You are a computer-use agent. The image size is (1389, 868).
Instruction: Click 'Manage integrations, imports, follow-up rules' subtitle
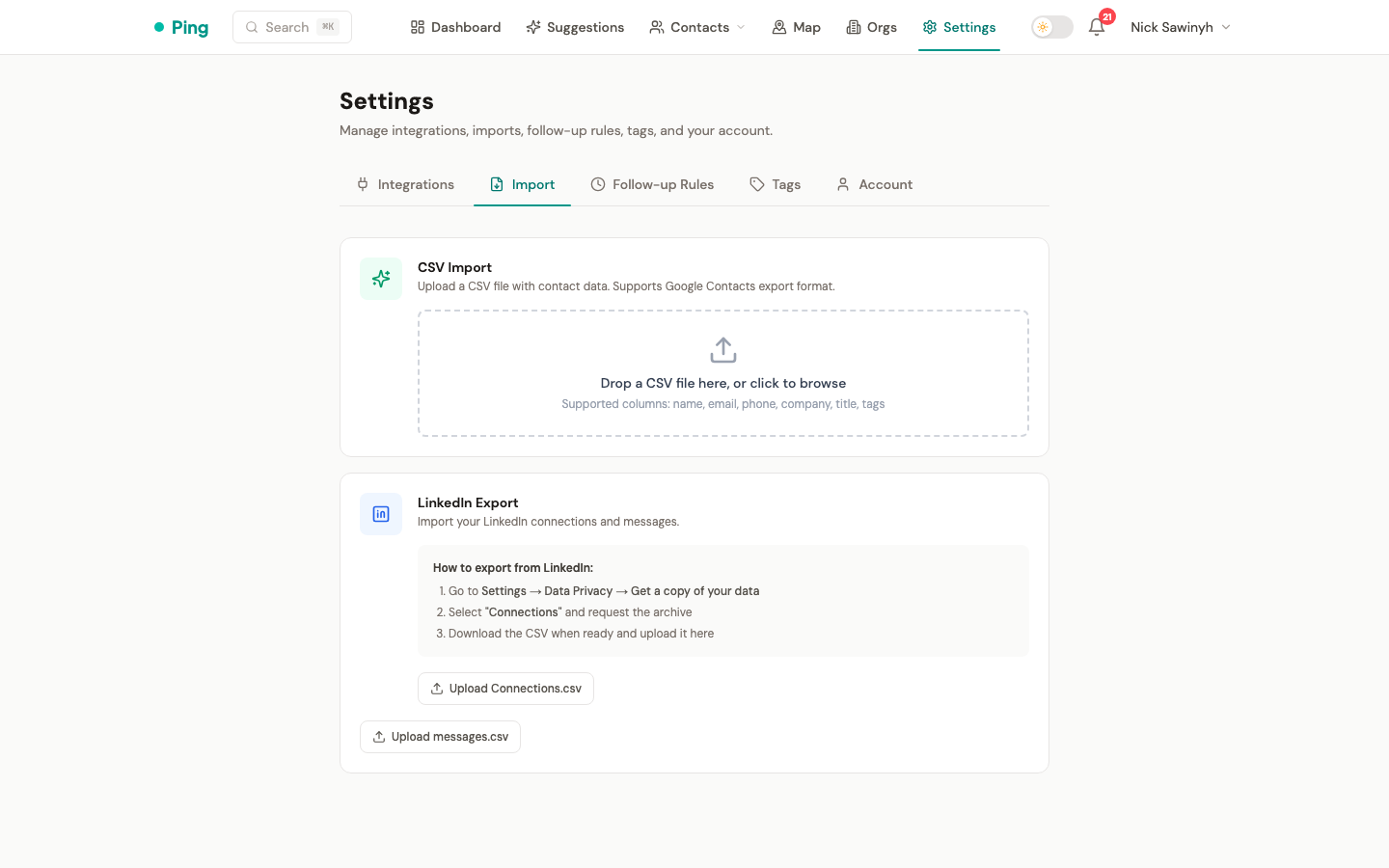(556, 130)
